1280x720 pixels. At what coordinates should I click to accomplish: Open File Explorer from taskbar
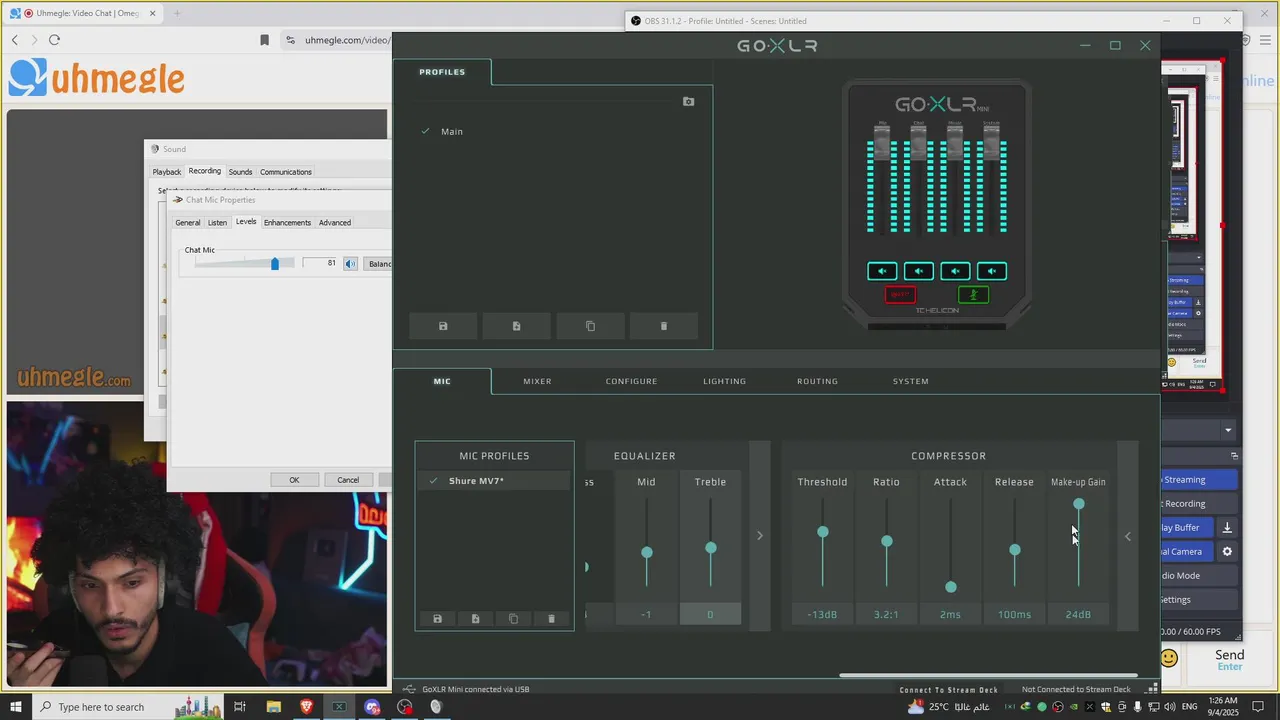pyautogui.click(x=273, y=707)
